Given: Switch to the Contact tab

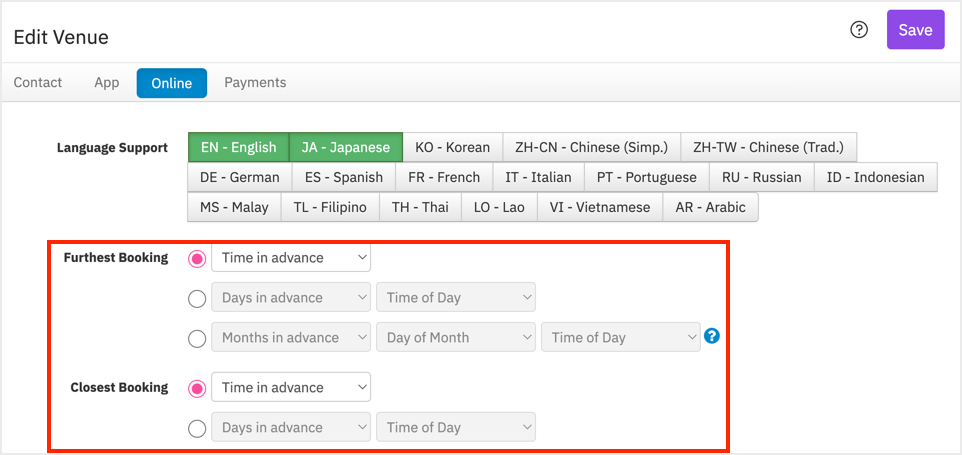Looking at the screenshot, I should click(38, 82).
